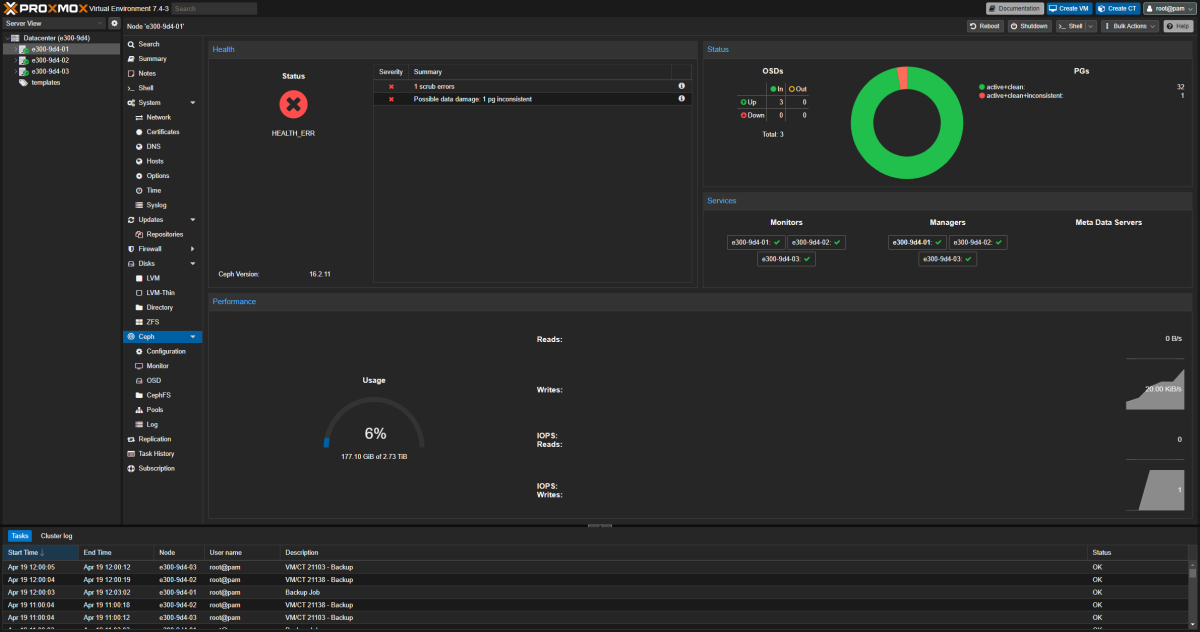Expand node e300-9d4-02 in tree
The width and height of the screenshot is (1200, 632).
point(14,60)
